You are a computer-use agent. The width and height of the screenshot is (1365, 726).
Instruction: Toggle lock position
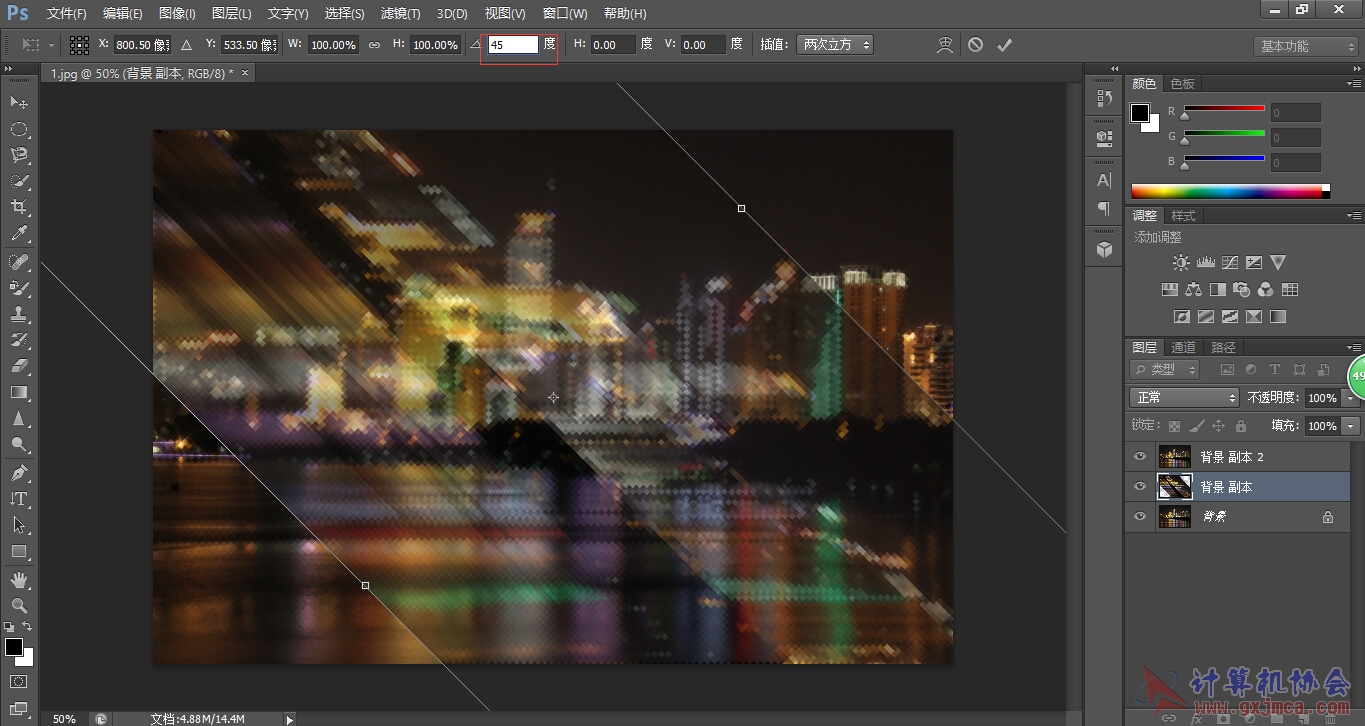[1218, 426]
